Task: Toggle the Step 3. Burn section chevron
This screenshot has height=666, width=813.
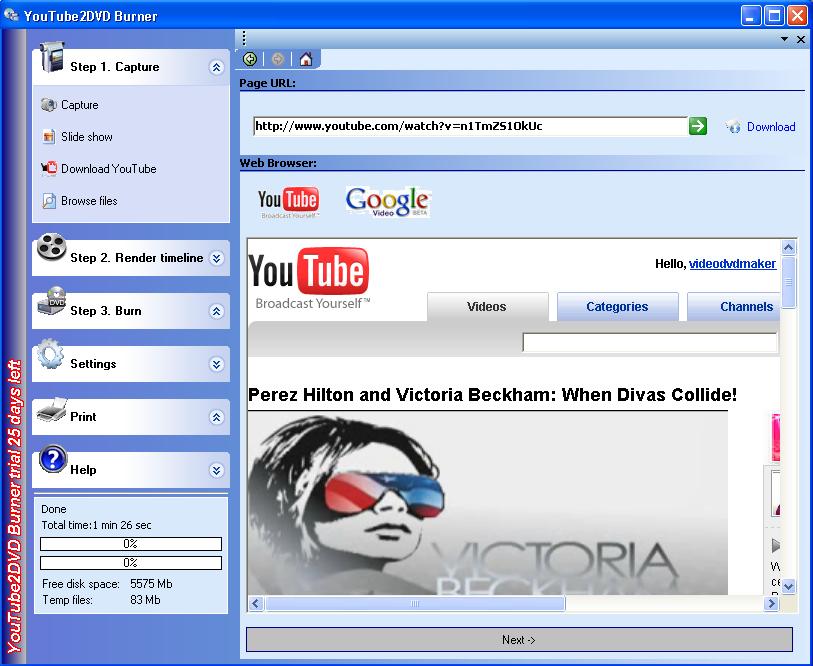Action: click(x=216, y=311)
